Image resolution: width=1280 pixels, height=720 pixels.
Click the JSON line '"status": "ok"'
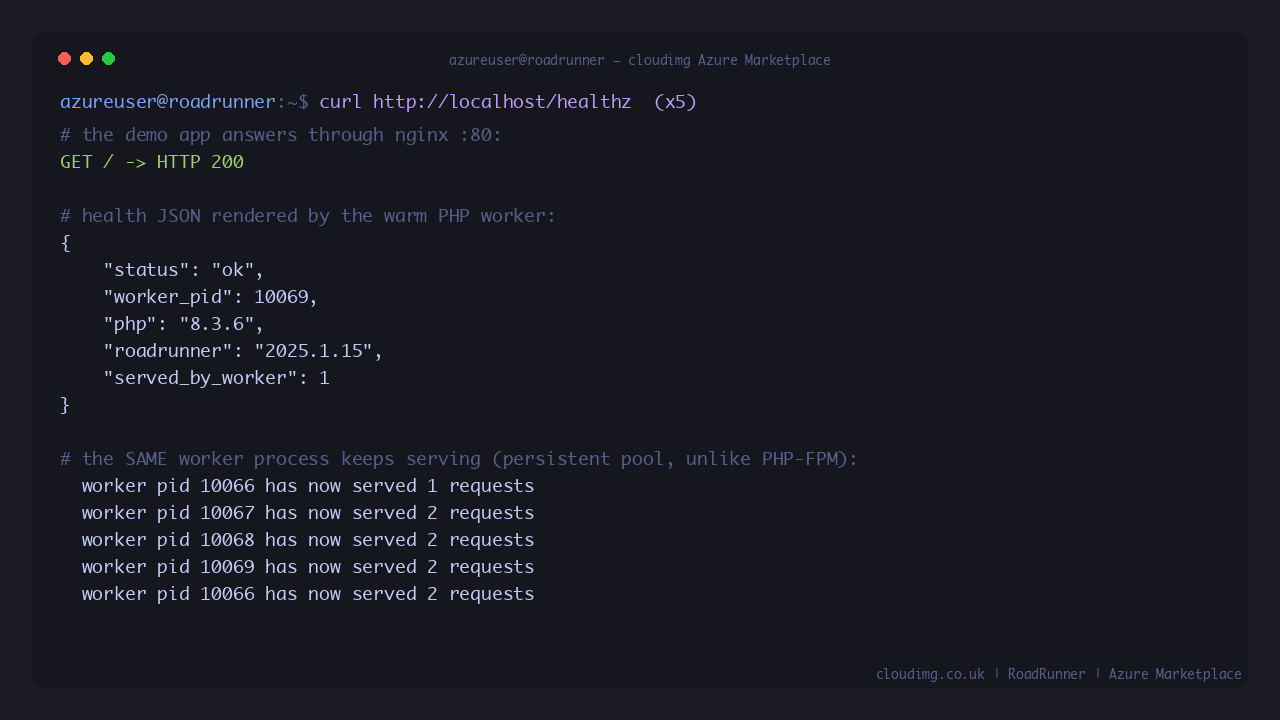click(184, 270)
